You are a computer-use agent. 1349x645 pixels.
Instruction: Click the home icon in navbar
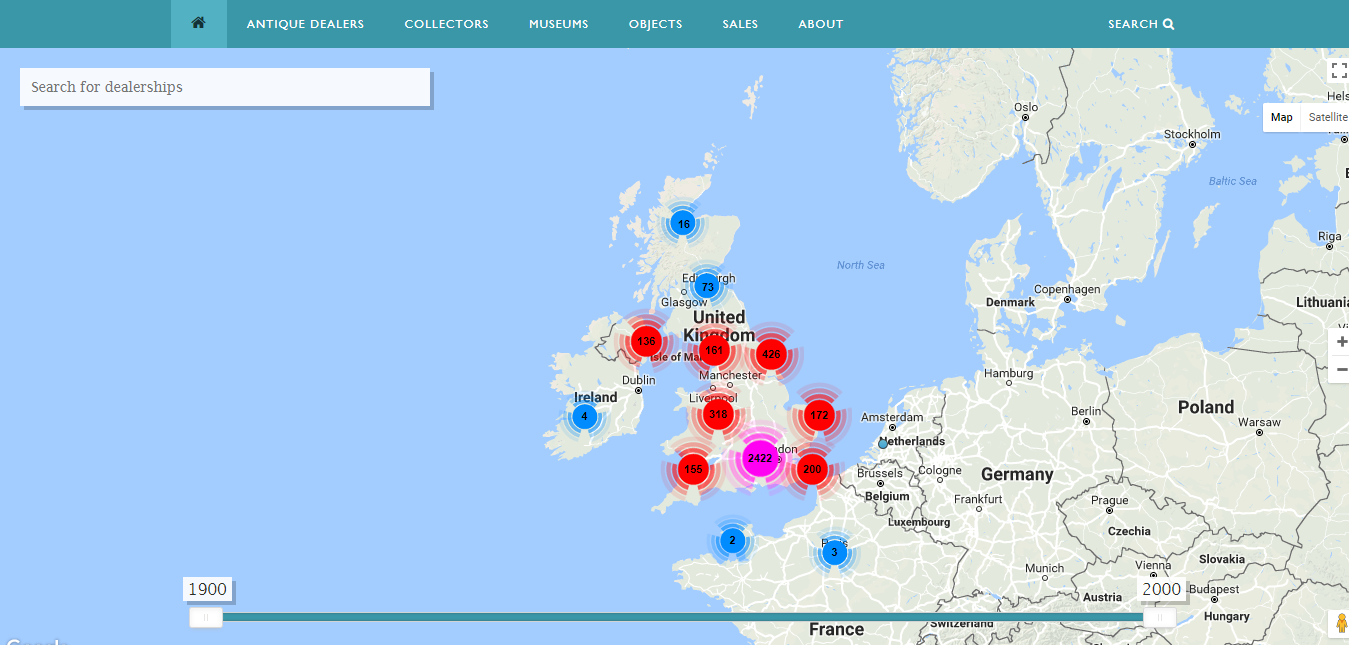(x=198, y=23)
